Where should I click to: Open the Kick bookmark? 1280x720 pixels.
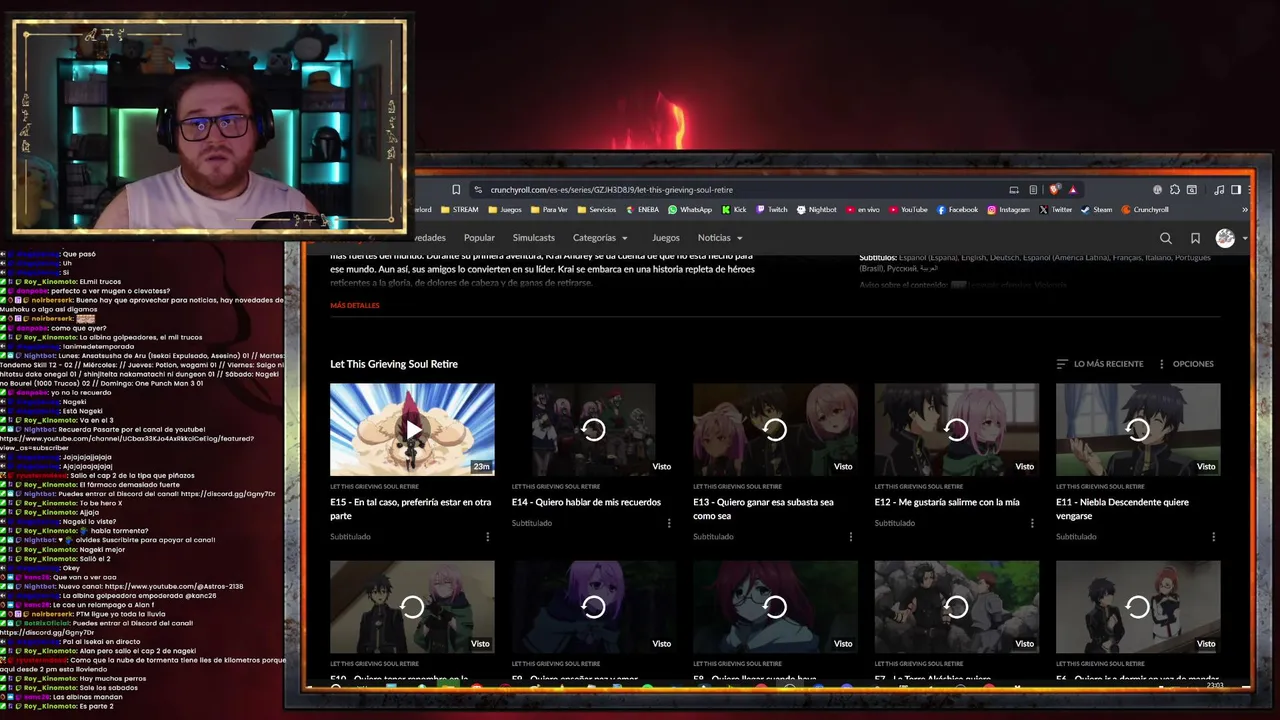pyautogui.click(x=734, y=210)
